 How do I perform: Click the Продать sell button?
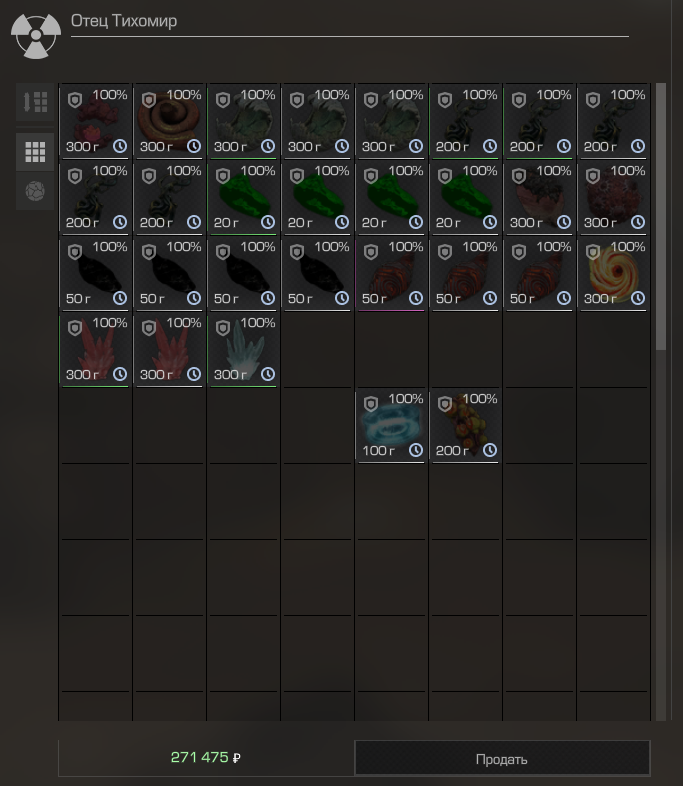click(x=502, y=758)
